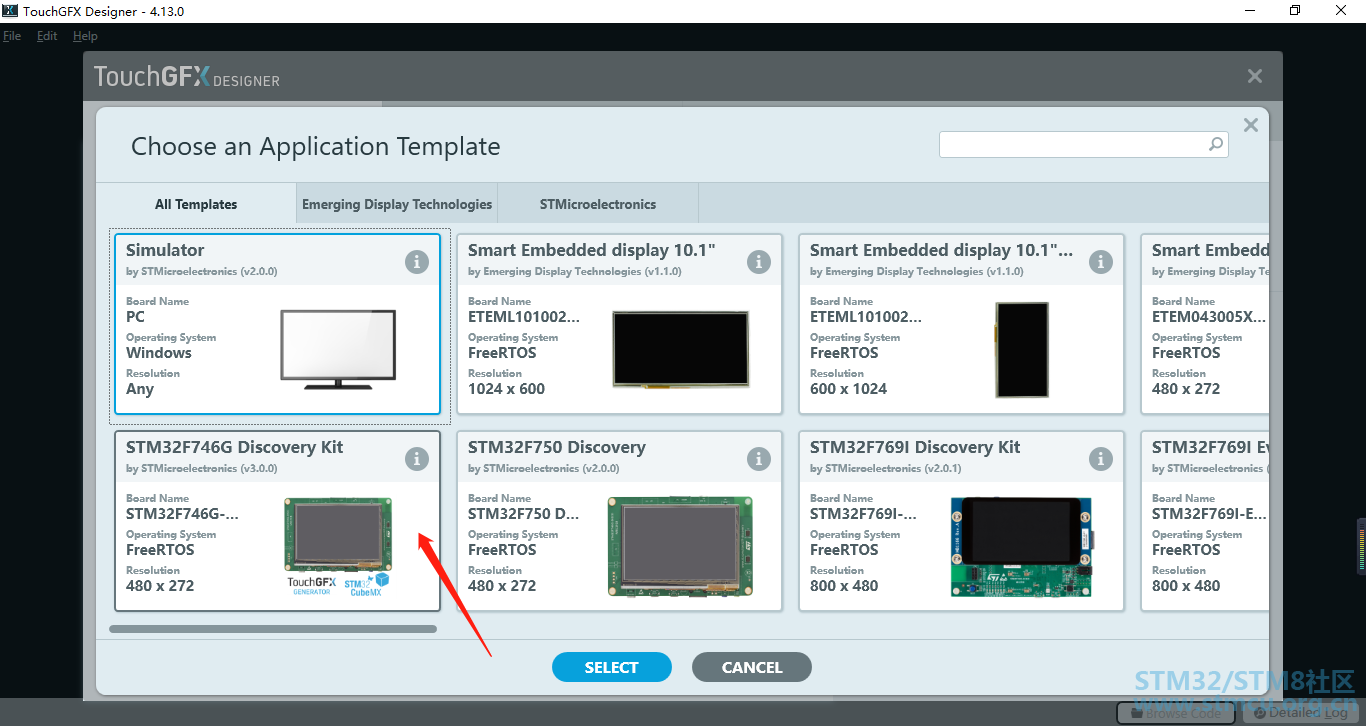
Task: Open info for the 600 x 1024 Smart Embedded display
Action: (x=1101, y=262)
